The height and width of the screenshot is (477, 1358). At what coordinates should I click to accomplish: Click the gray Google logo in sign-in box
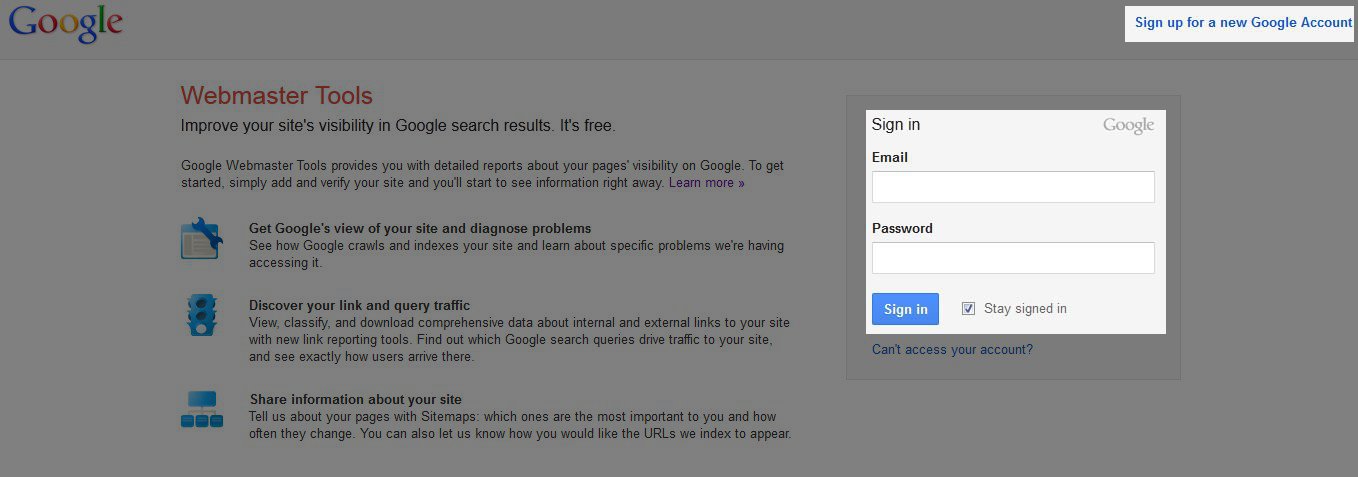click(1128, 125)
